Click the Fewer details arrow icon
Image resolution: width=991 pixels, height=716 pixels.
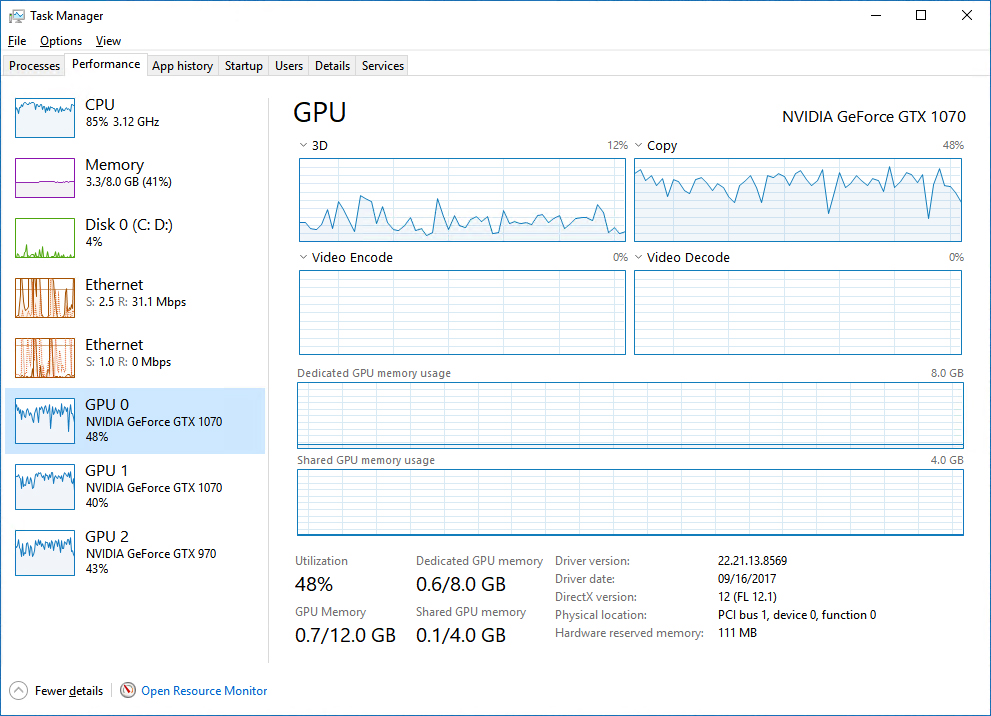pyautogui.click(x=19, y=691)
